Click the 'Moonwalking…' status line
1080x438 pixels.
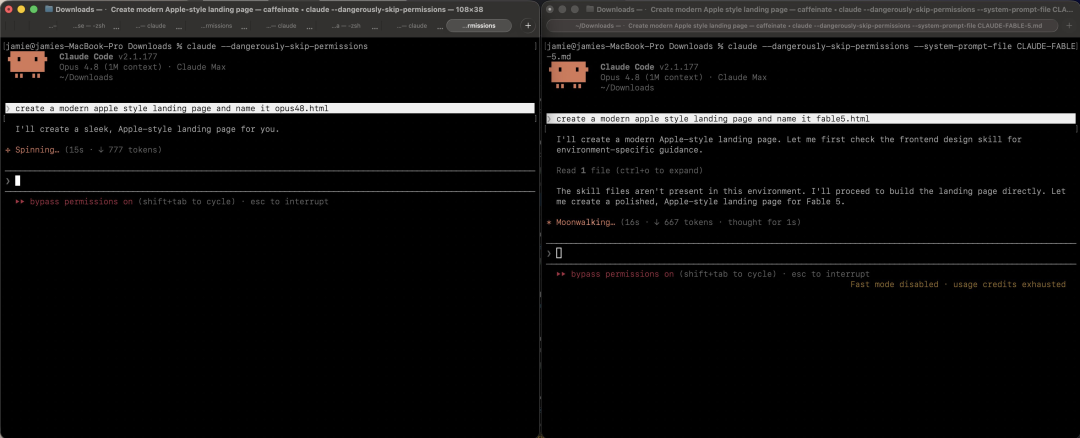click(674, 222)
